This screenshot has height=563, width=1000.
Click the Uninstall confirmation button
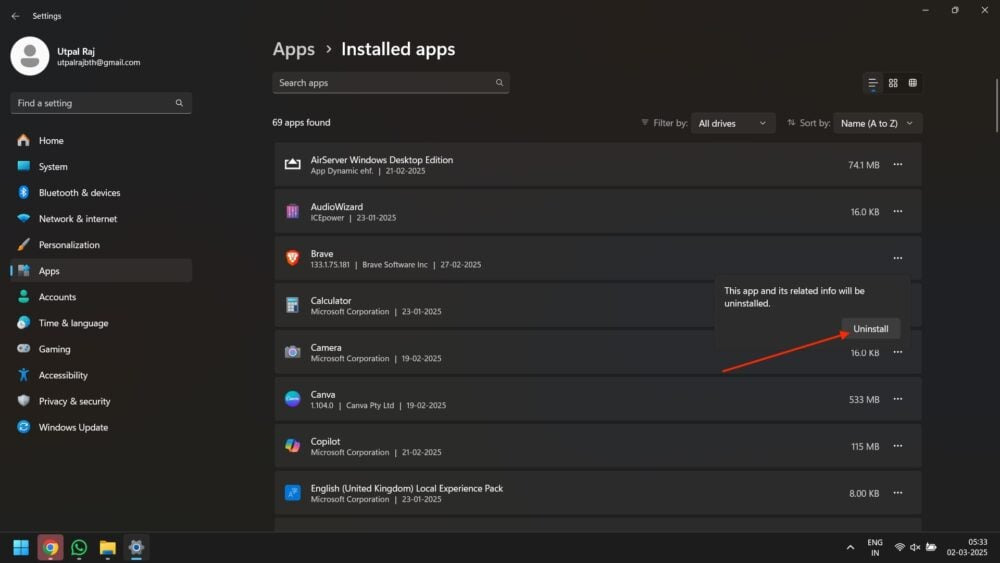coord(871,329)
